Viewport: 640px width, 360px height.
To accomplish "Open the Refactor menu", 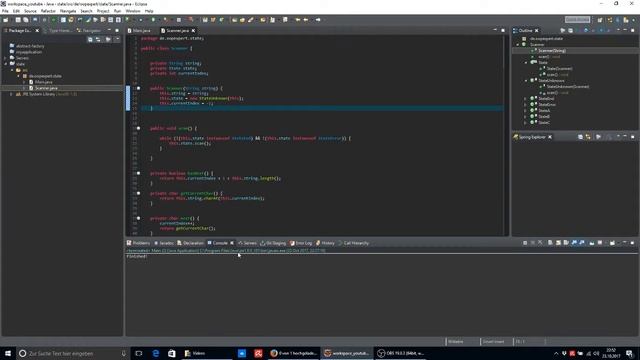I will click(48, 11).
